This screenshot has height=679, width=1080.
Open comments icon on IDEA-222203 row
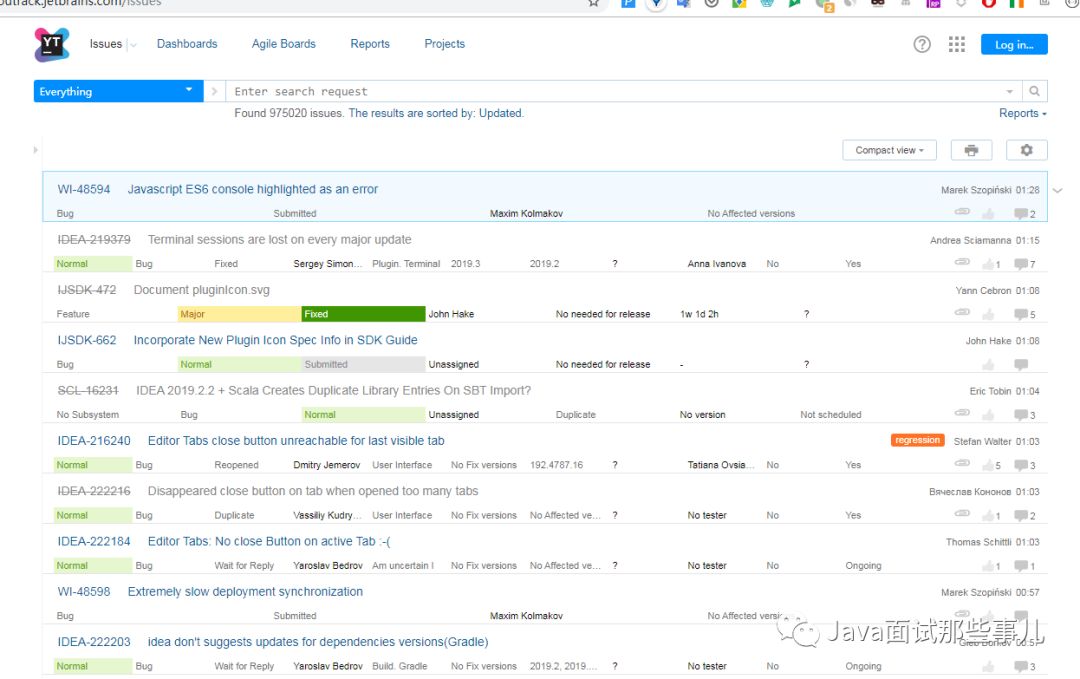click(x=1021, y=666)
